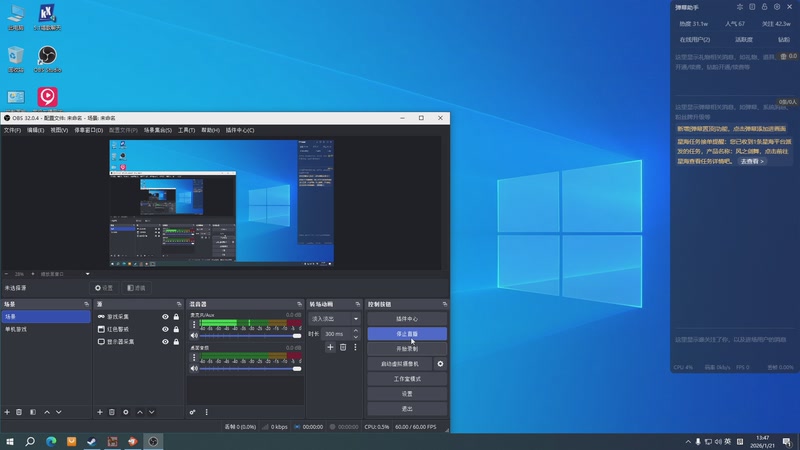Toggle lock on 显示器采集 source

(x=176, y=342)
